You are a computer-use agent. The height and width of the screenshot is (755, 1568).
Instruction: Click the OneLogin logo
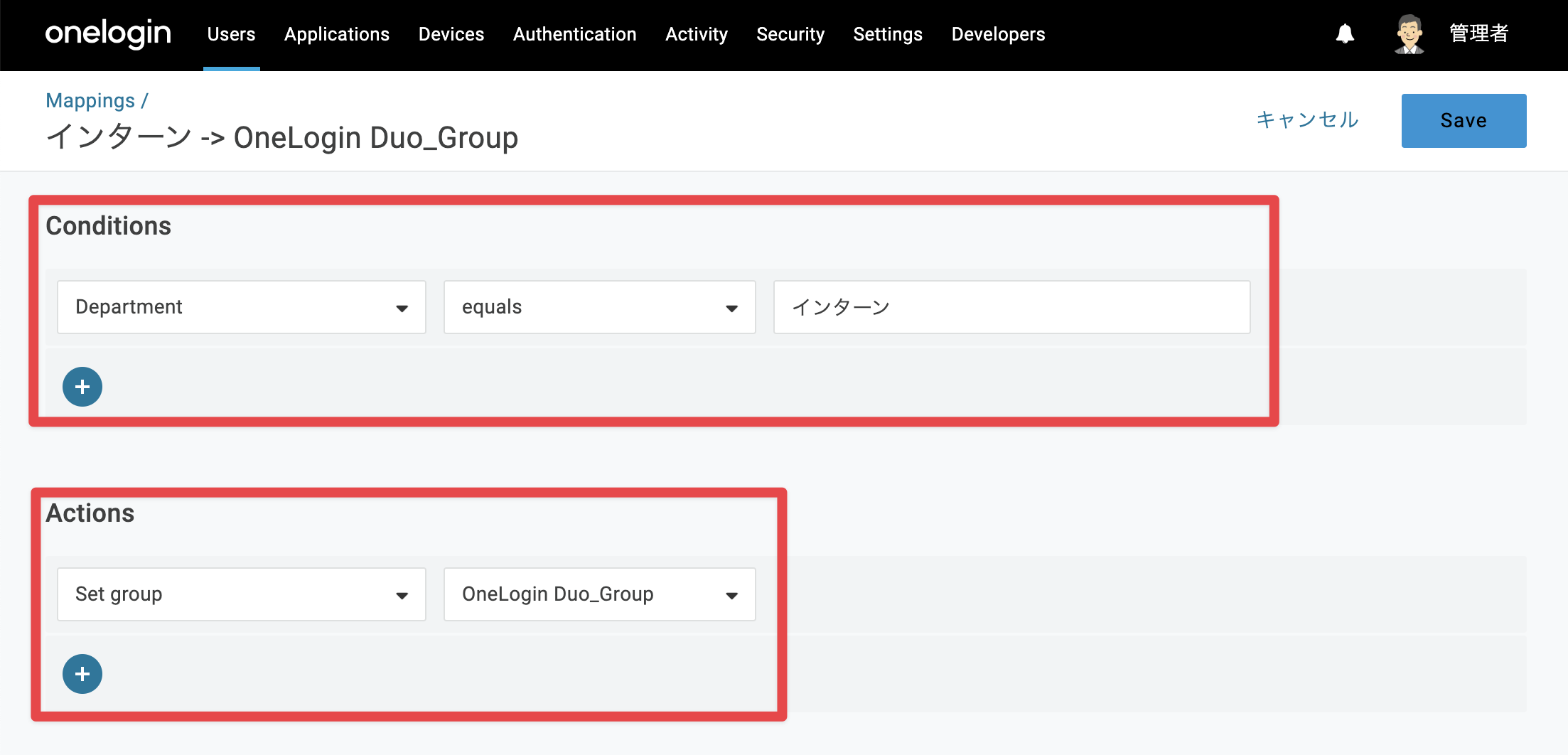click(x=108, y=33)
